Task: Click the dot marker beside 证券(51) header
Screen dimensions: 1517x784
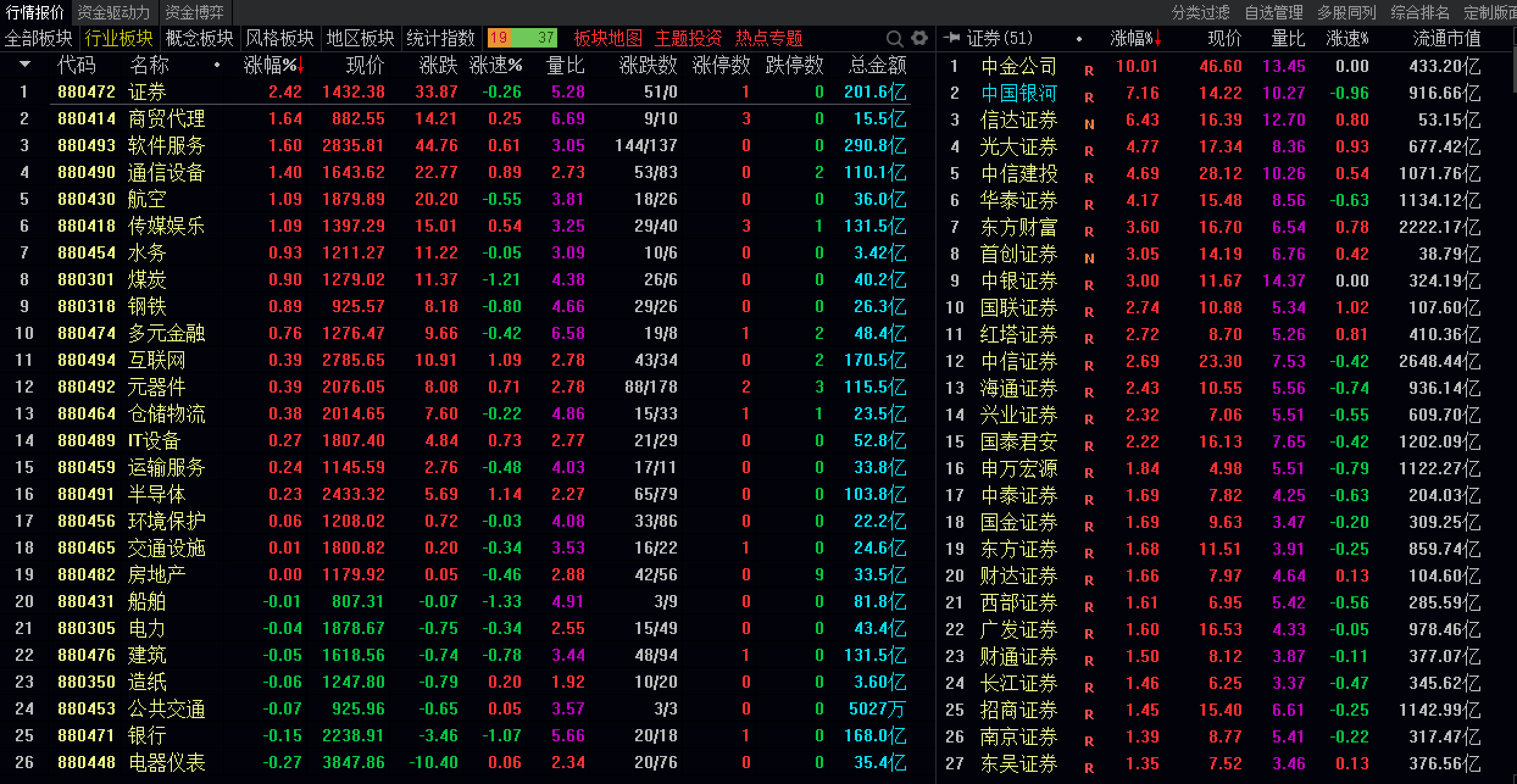Action: pos(1079,39)
